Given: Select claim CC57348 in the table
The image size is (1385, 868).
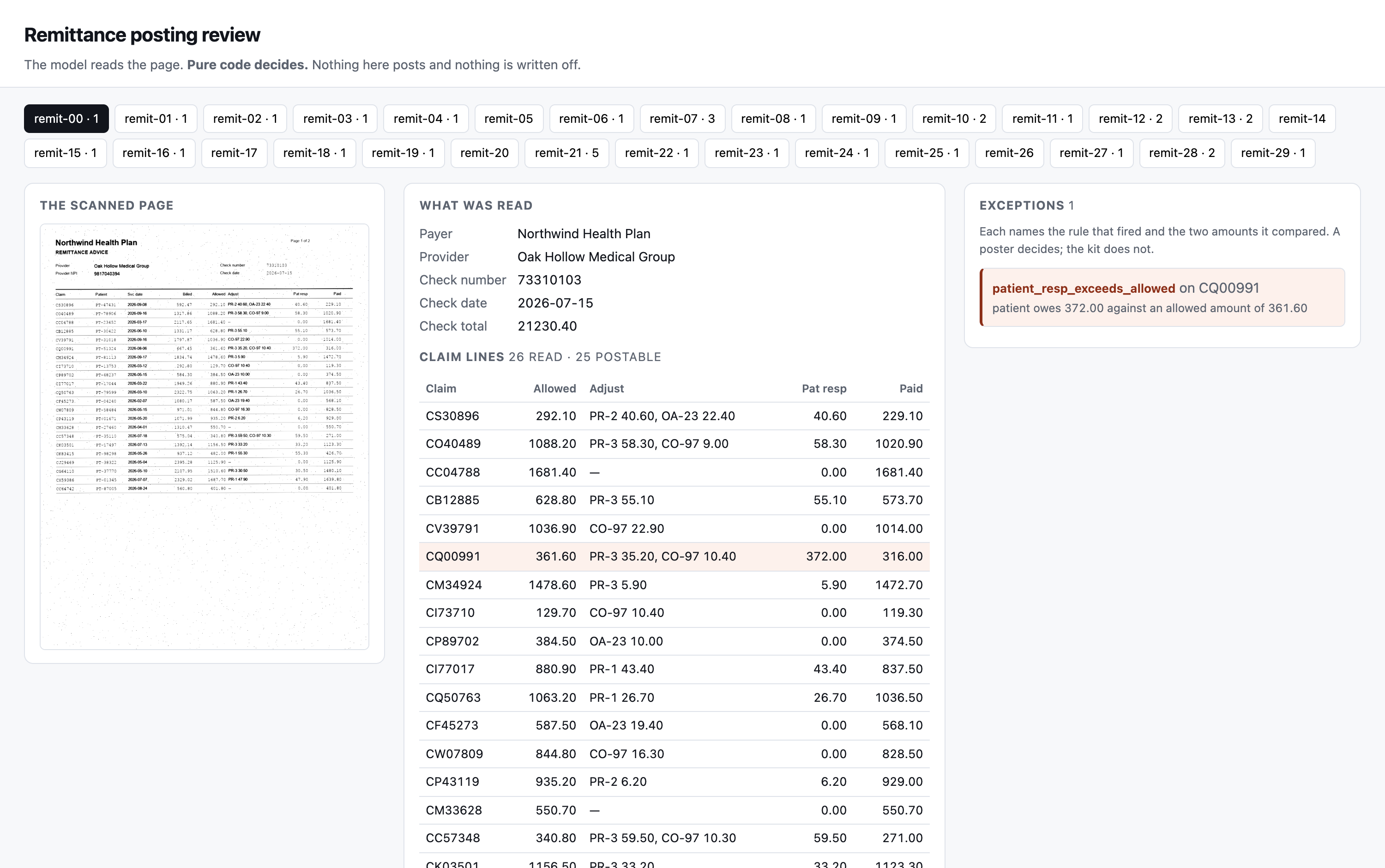Looking at the screenshot, I should pos(674,838).
